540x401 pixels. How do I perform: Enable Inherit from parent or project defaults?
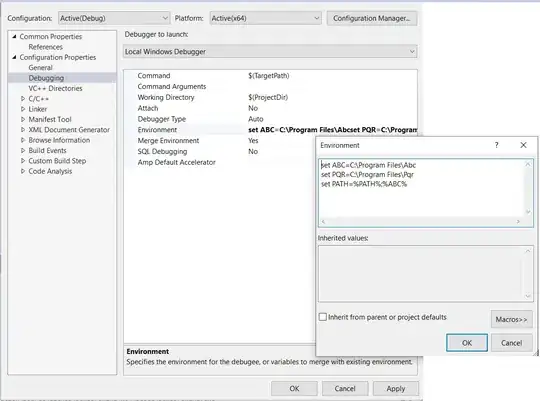pyautogui.click(x=323, y=317)
